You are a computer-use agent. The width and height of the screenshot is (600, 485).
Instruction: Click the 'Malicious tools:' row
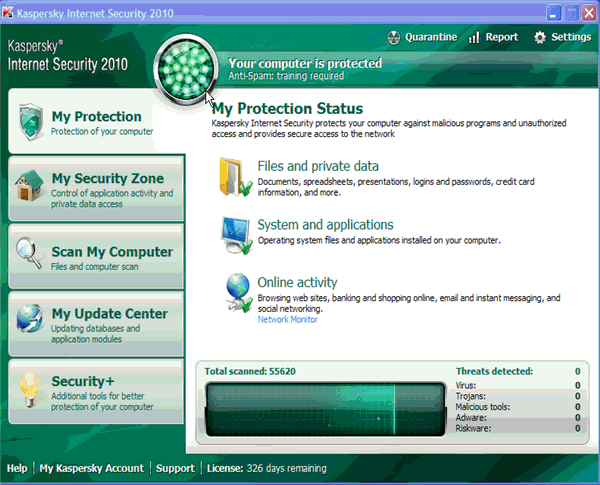(x=518, y=407)
